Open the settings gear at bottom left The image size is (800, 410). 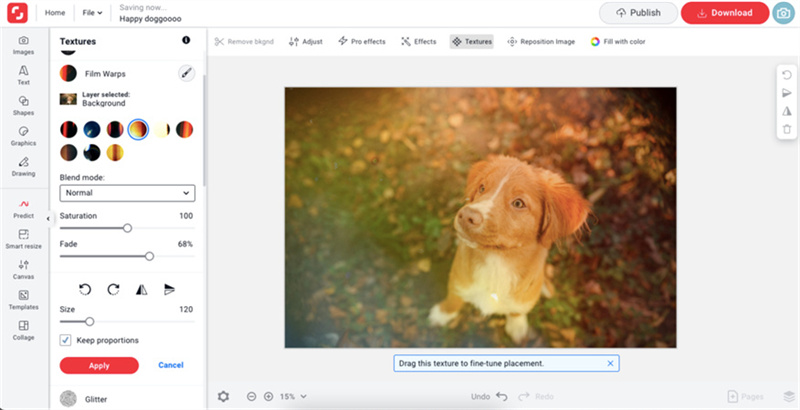(x=223, y=396)
